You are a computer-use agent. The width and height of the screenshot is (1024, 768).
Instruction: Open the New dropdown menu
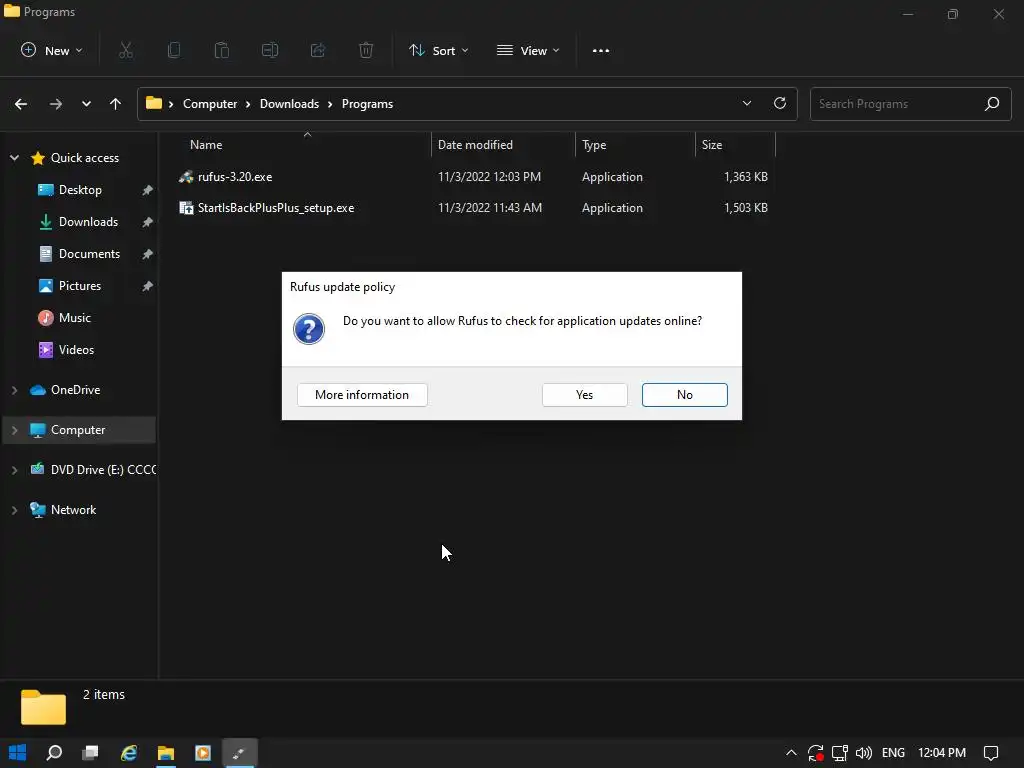click(52, 50)
